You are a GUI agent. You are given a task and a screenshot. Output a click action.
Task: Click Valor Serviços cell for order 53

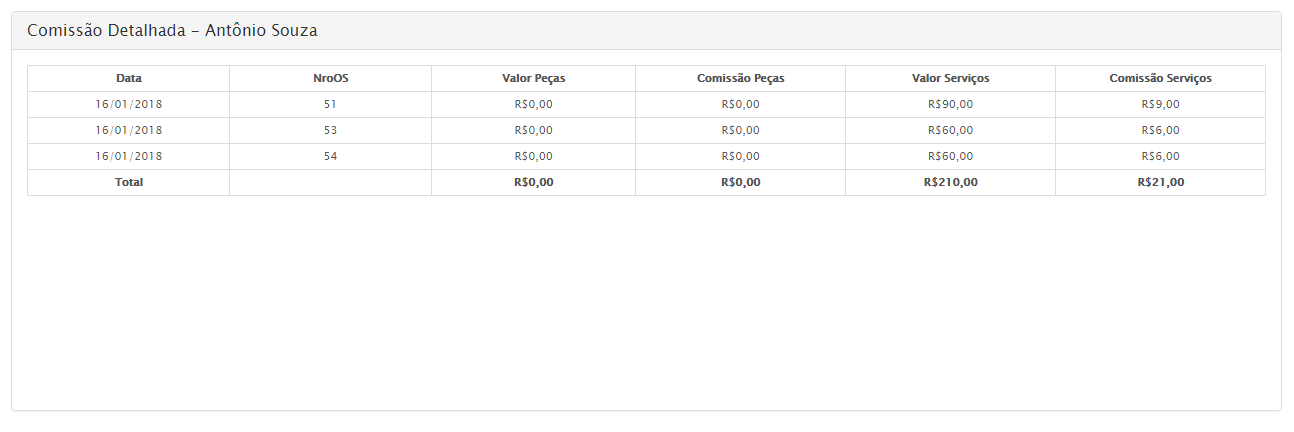(x=950, y=130)
